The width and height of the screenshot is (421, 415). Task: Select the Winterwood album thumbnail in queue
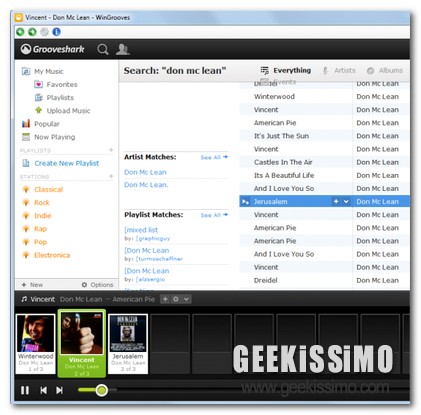(x=36, y=343)
